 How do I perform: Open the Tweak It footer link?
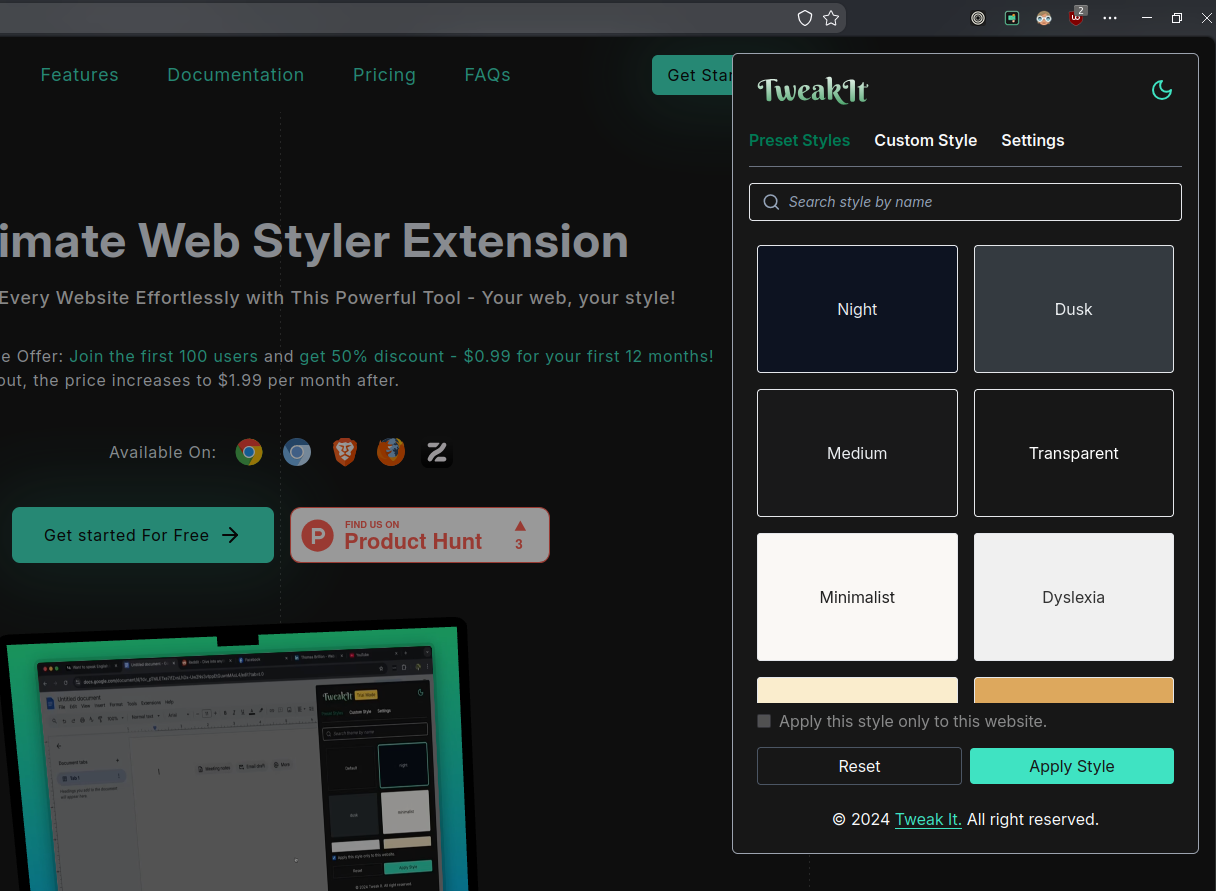coord(928,819)
